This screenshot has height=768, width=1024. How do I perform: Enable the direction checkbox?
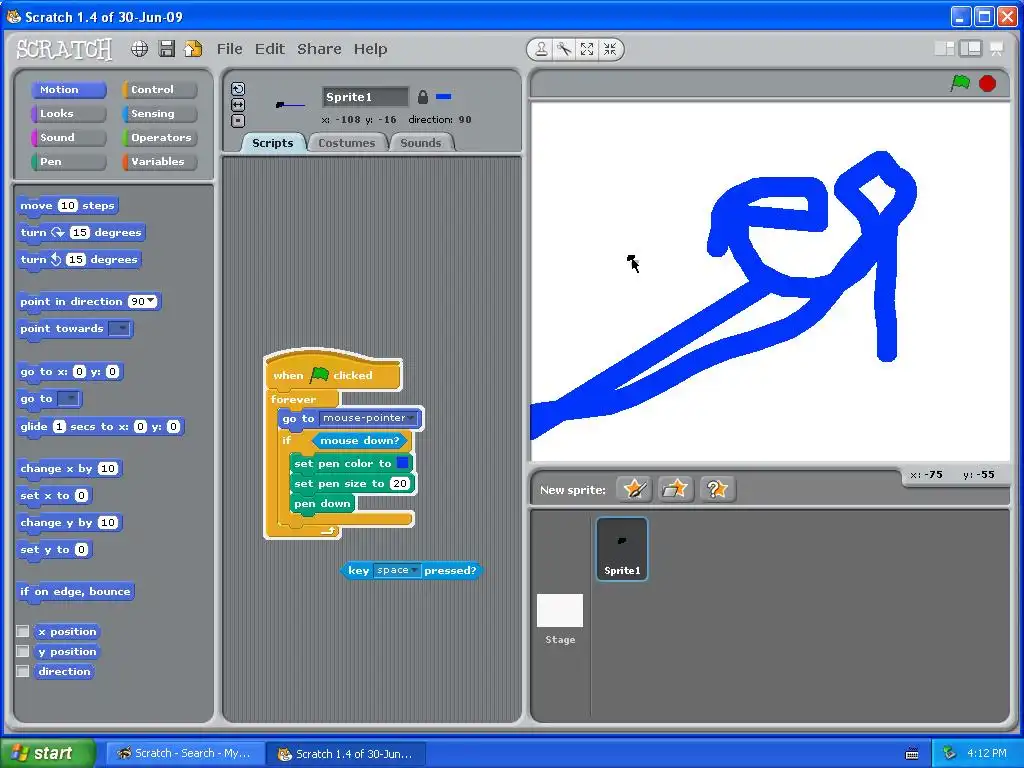[23, 671]
